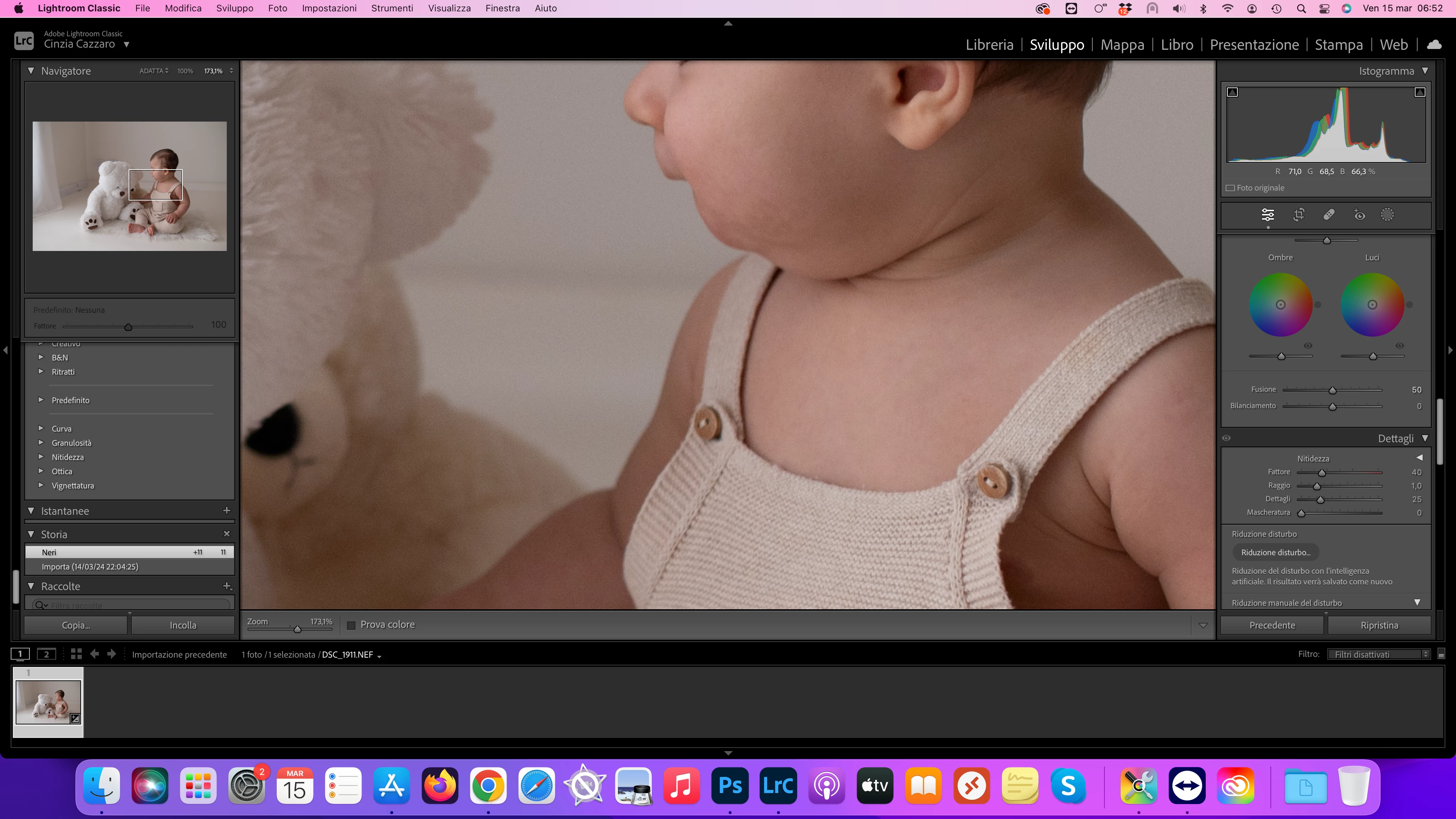1456x819 pixels.
Task: Check the Foto originale box
Action: (1231, 188)
